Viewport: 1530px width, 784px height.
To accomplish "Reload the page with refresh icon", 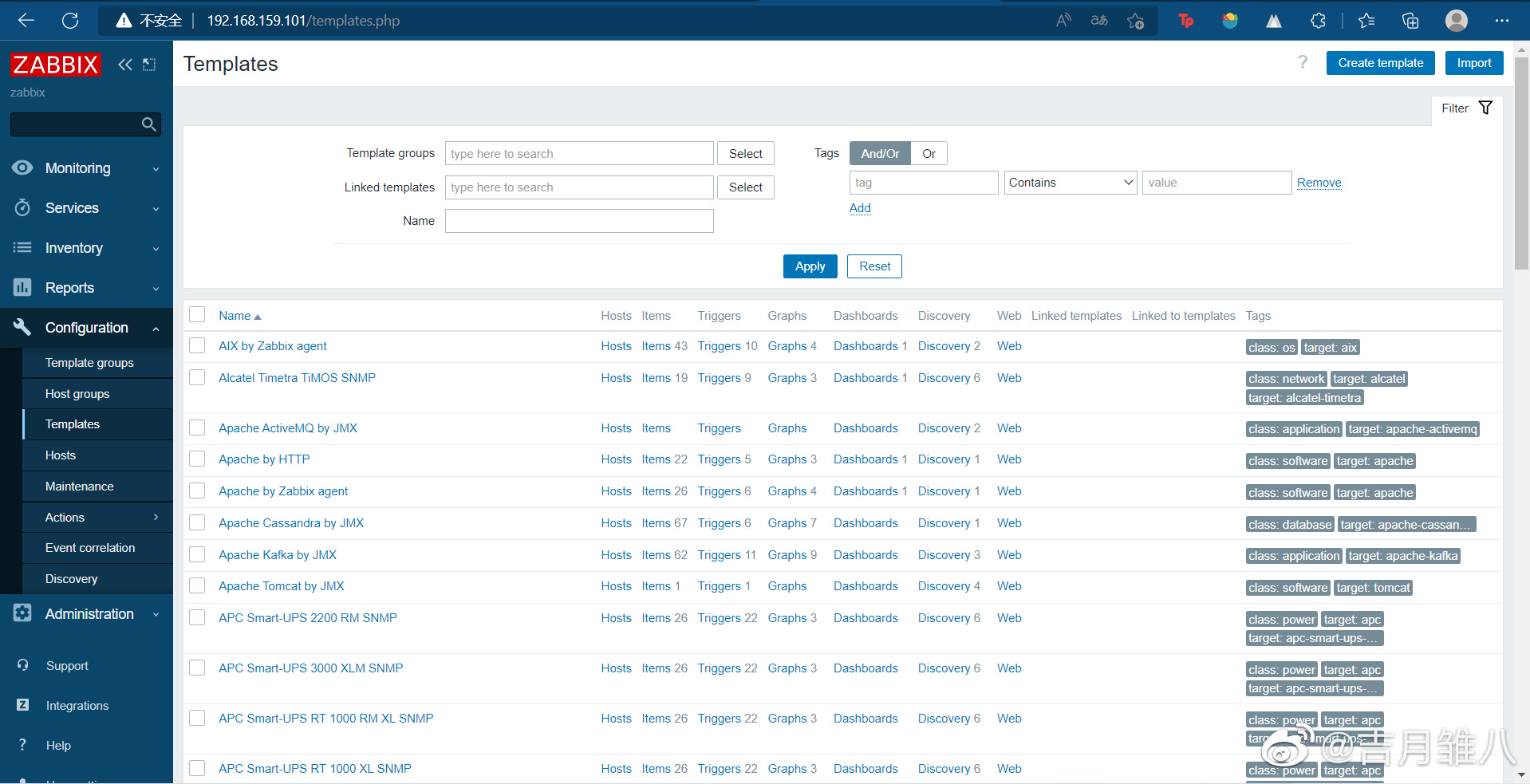I will [x=70, y=21].
